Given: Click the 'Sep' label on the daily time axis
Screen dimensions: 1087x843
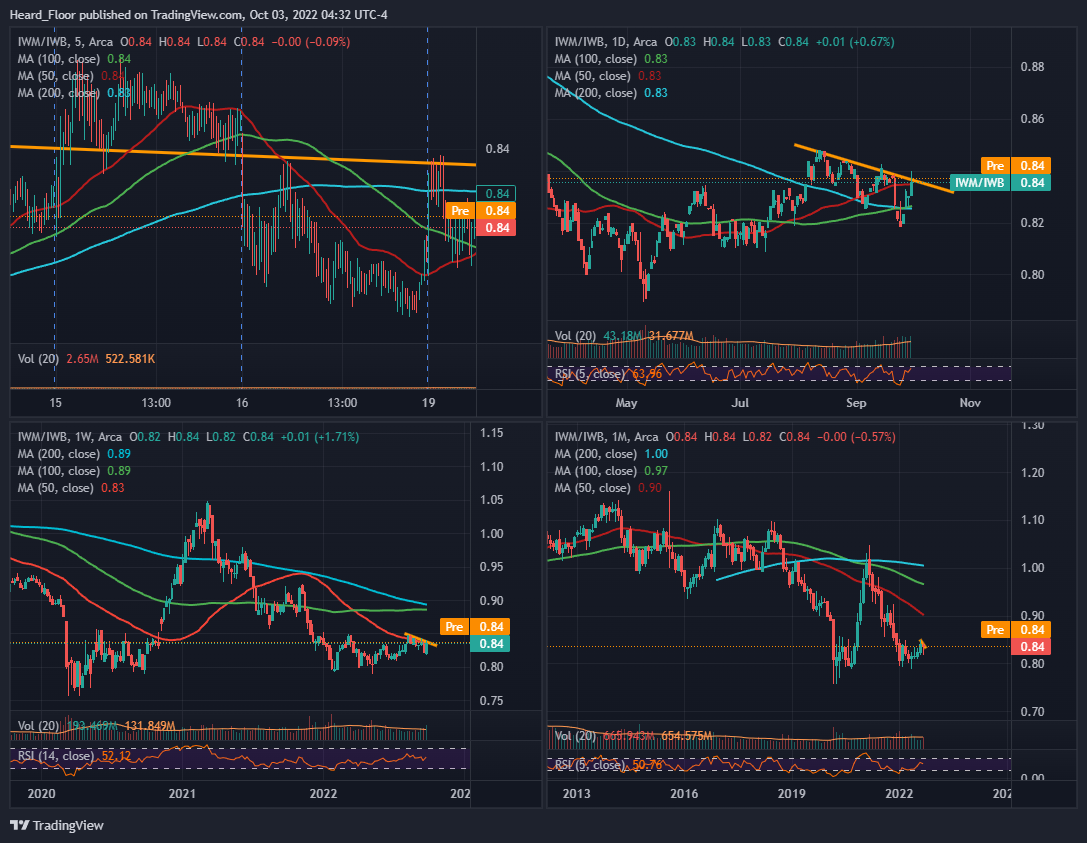Looking at the screenshot, I should coord(856,403).
